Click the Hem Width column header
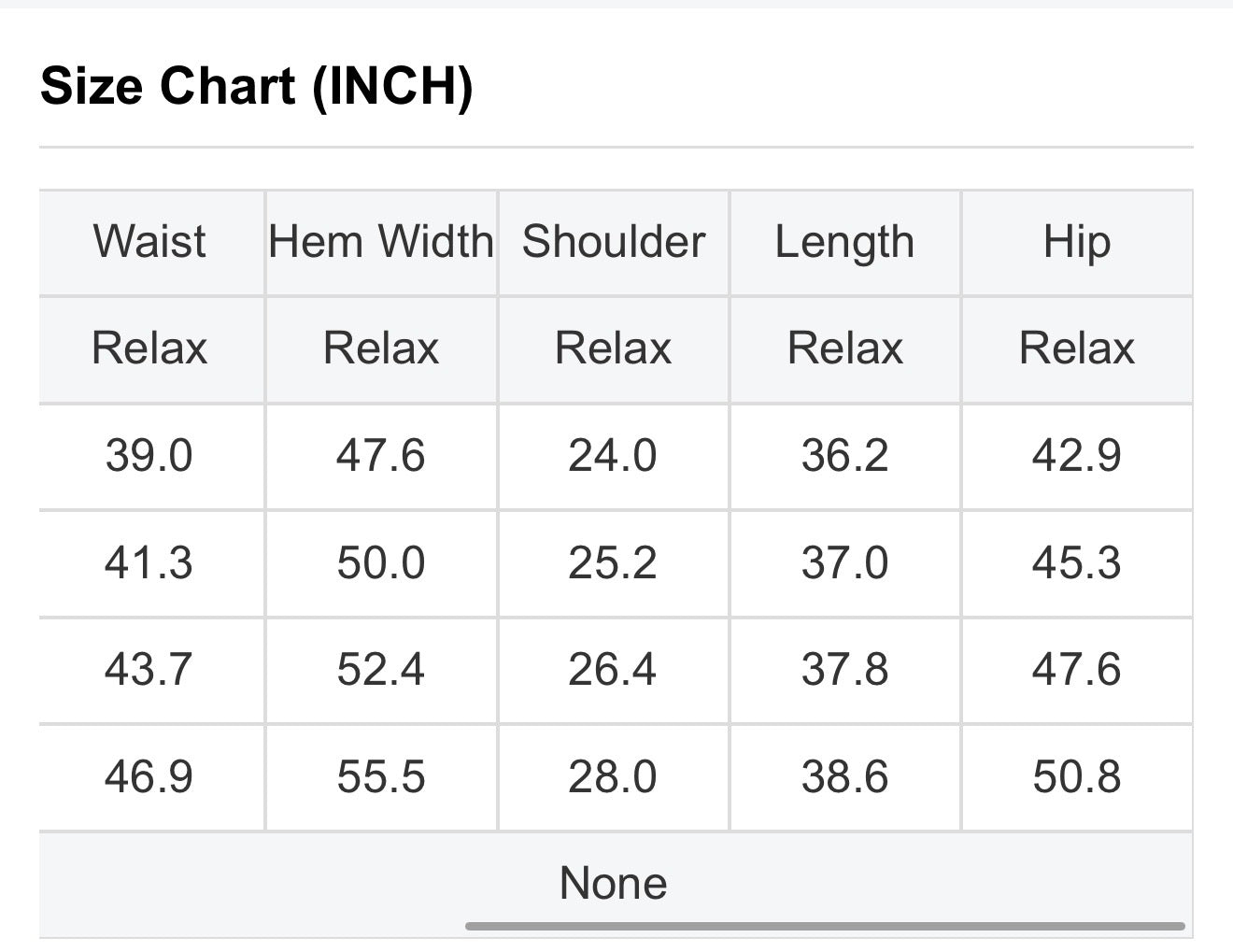The image size is (1233, 952). (381, 242)
